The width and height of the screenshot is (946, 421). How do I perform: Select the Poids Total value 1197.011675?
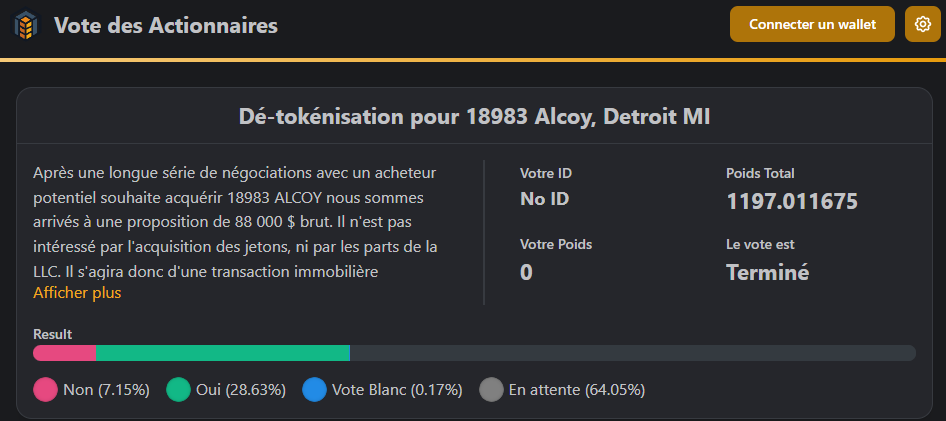[x=791, y=201]
